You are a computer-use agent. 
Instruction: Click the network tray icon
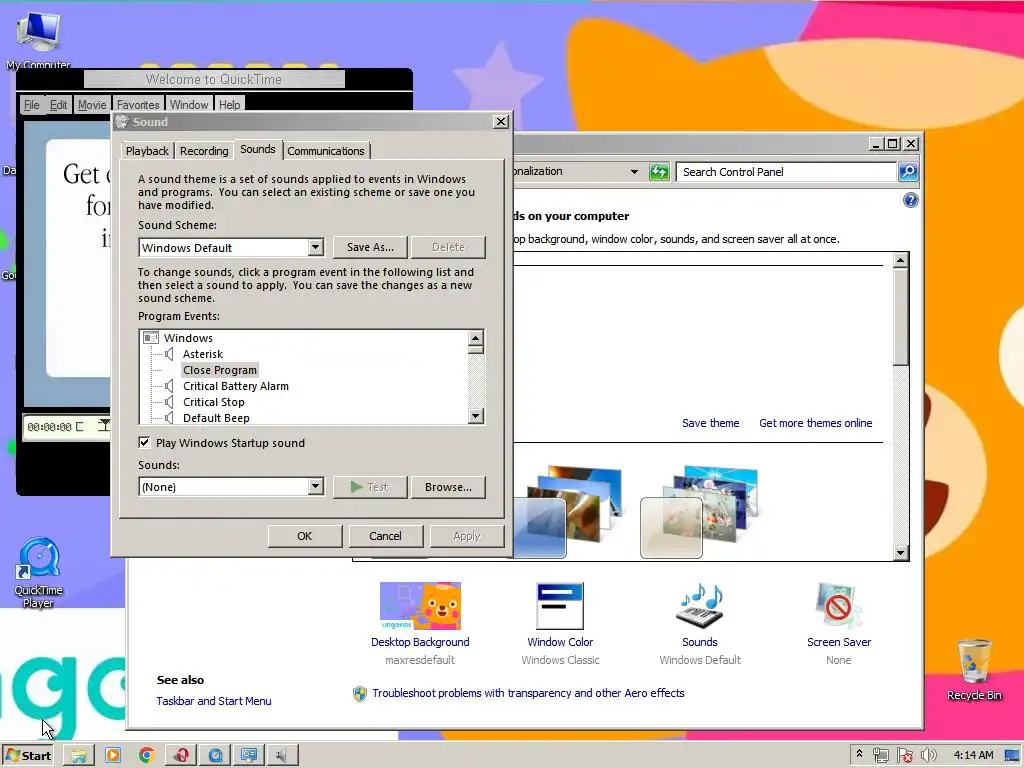(x=880, y=755)
